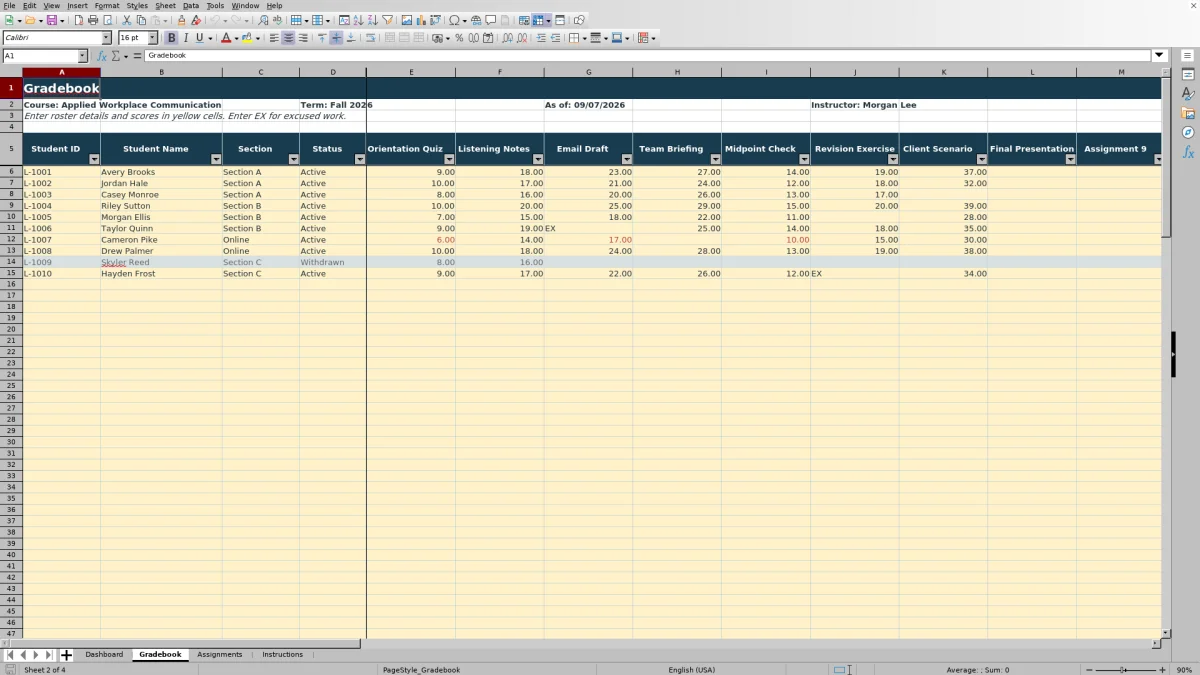
Task: Toggle Italic formatting
Action: tap(186, 38)
